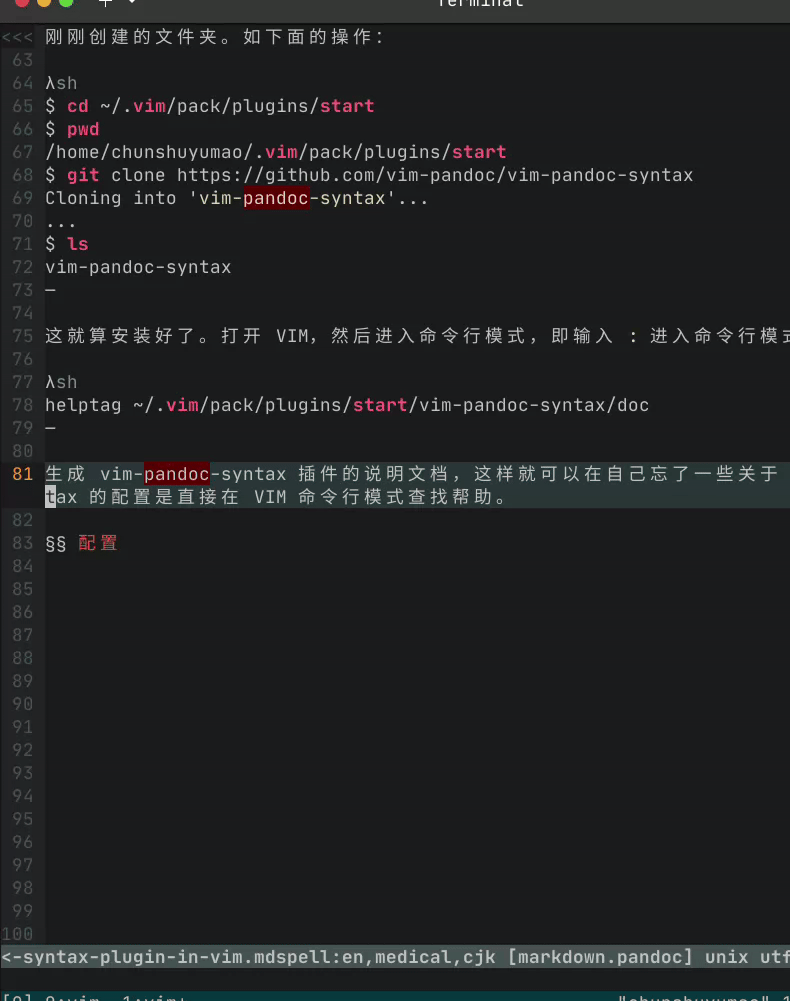
Task: Click the 'ls' command on line 71
Action: pyautogui.click(x=77, y=244)
